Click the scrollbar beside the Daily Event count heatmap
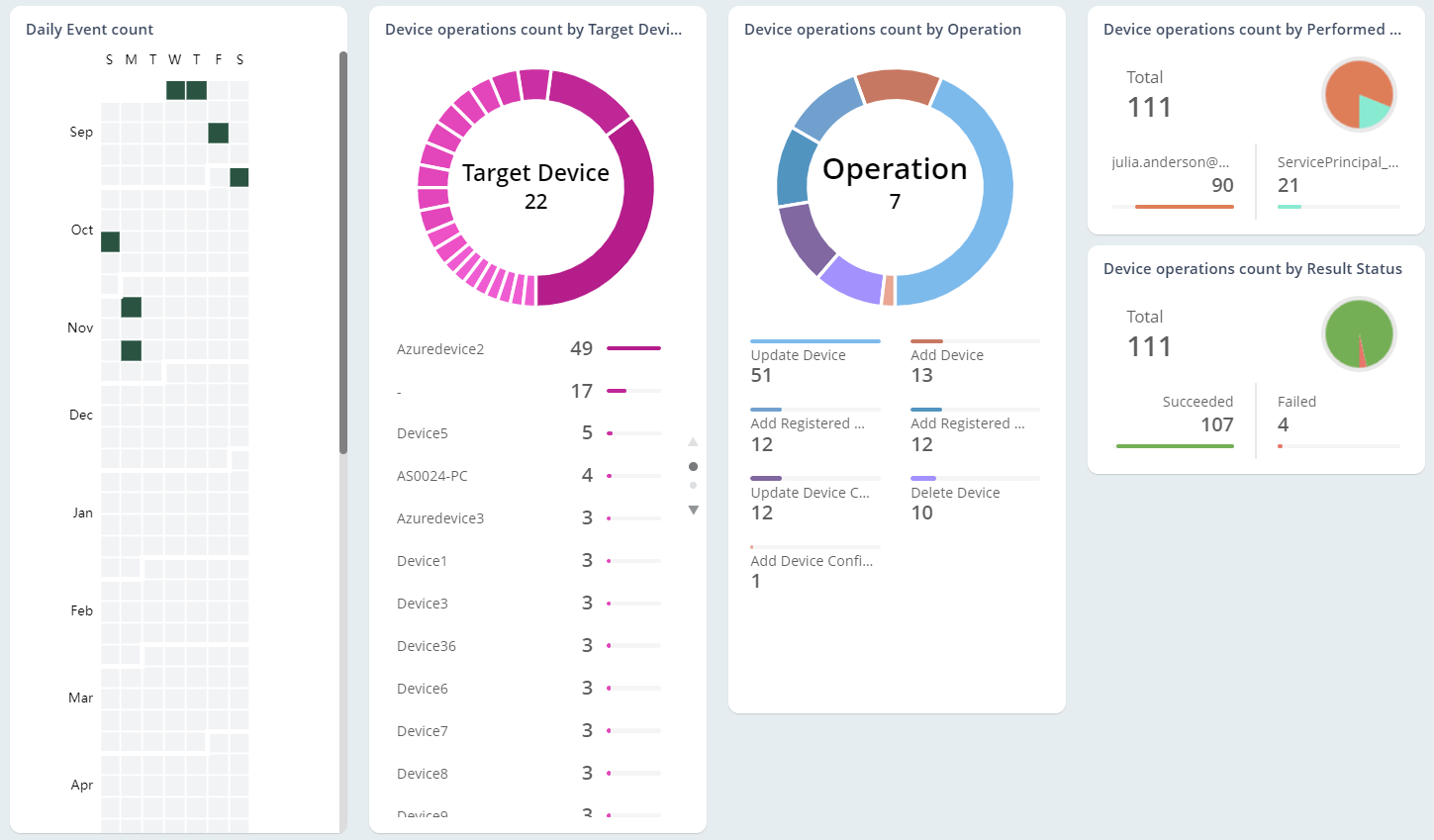This screenshot has height=840, width=1434. [341, 247]
